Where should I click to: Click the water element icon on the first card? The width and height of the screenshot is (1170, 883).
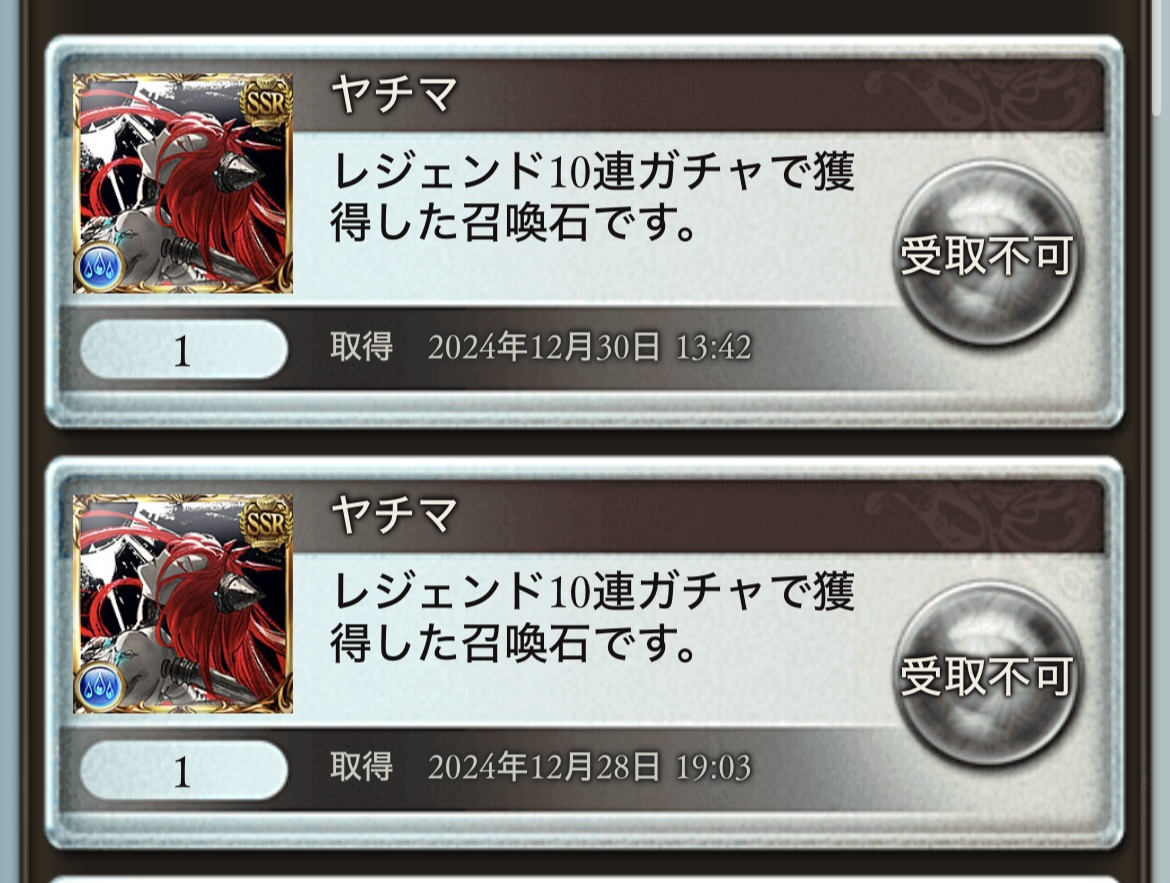tap(99, 266)
